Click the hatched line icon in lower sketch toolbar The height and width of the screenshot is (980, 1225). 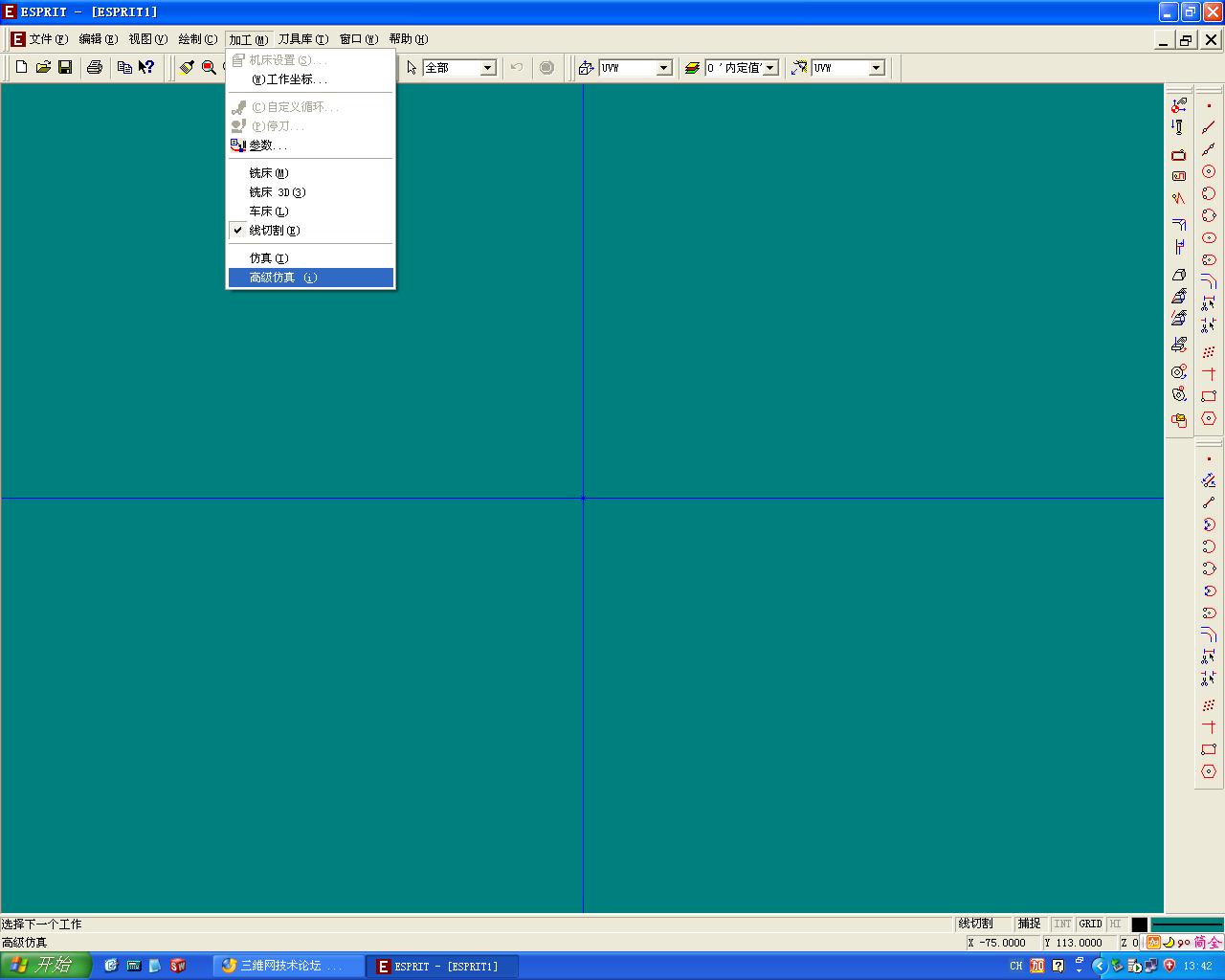coord(1209,480)
